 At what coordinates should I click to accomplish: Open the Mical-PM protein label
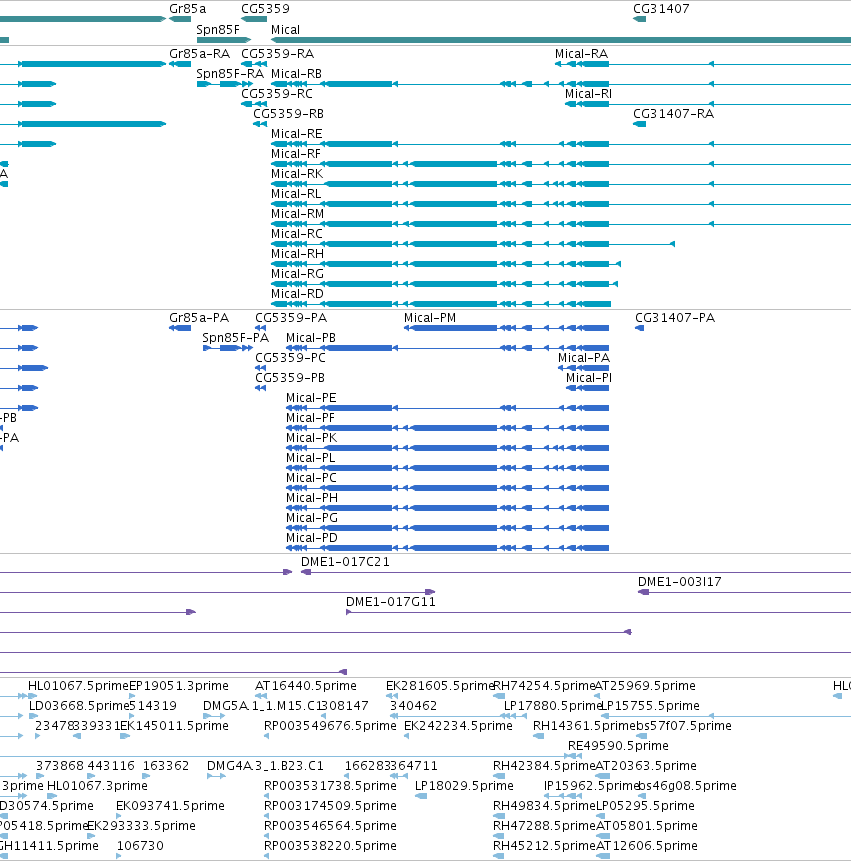pyautogui.click(x=430, y=318)
